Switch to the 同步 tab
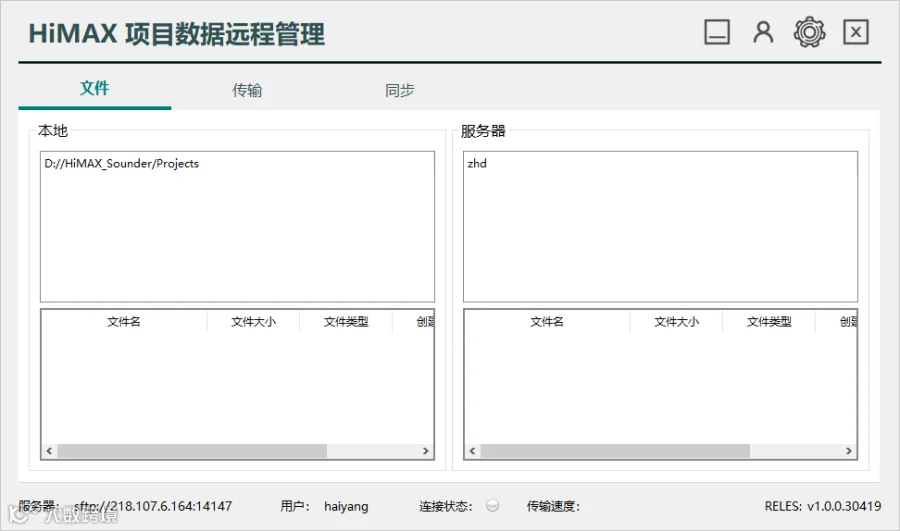 click(400, 90)
